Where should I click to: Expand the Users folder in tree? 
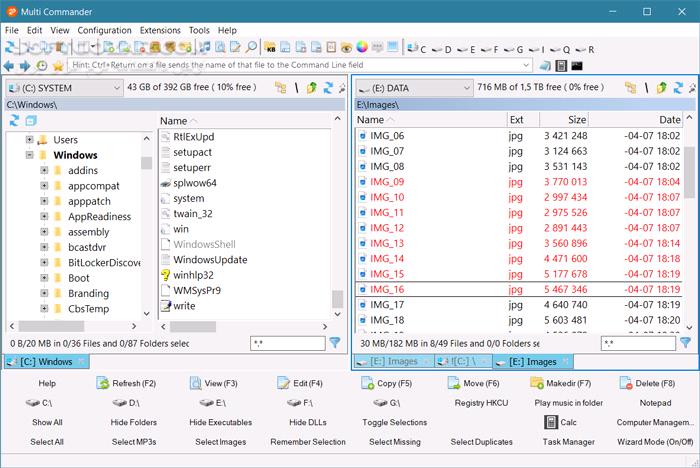click(x=29, y=140)
